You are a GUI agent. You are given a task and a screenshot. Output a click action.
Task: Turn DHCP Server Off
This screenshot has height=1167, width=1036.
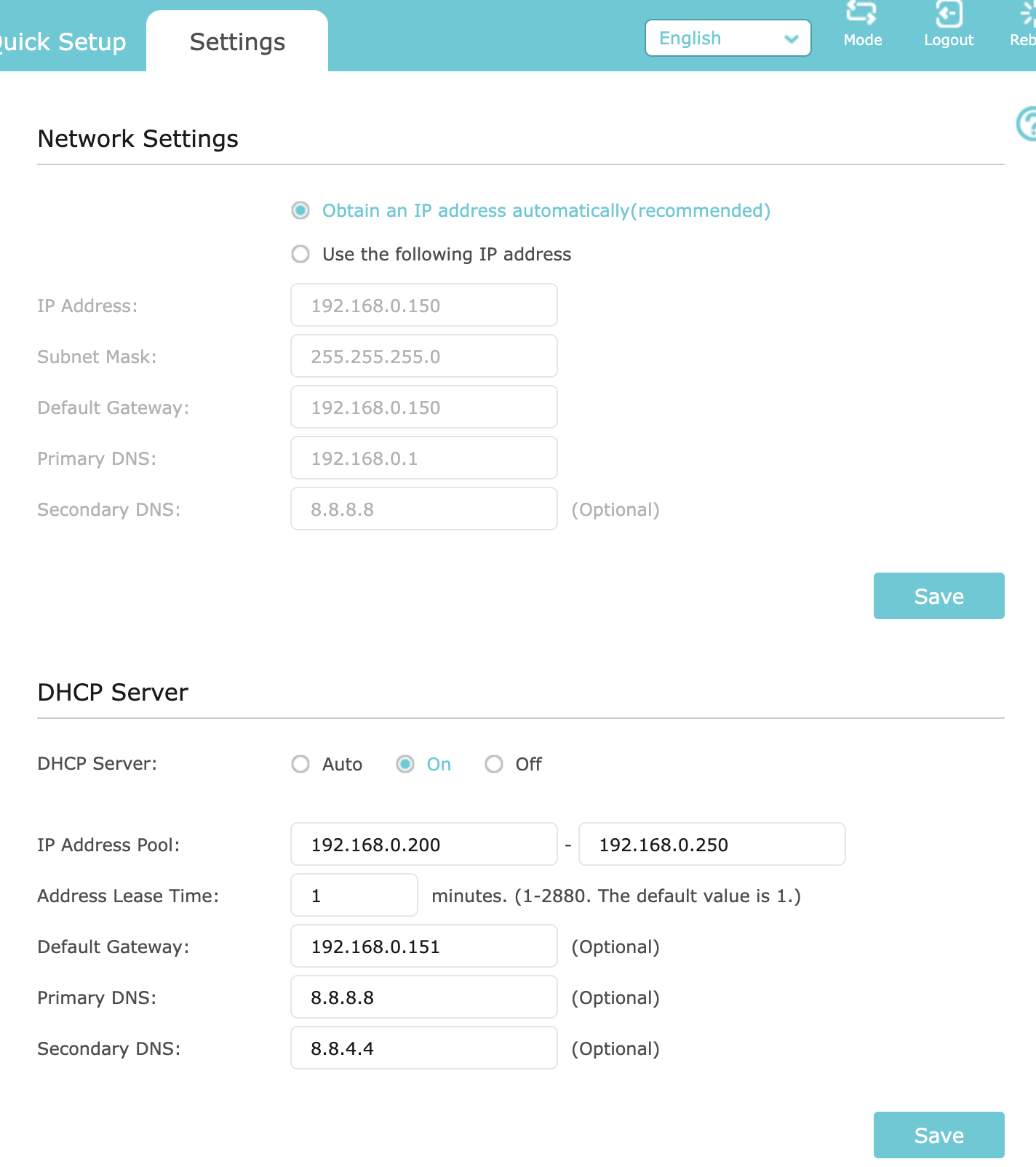click(x=494, y=765)
